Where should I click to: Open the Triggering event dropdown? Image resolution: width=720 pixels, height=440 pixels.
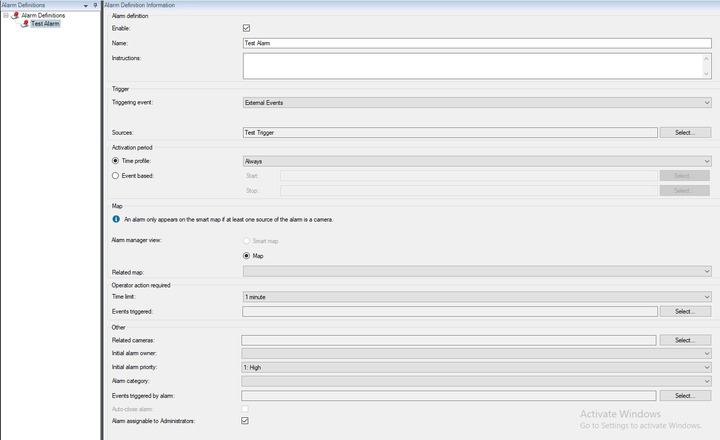click(x=477, y=102)
